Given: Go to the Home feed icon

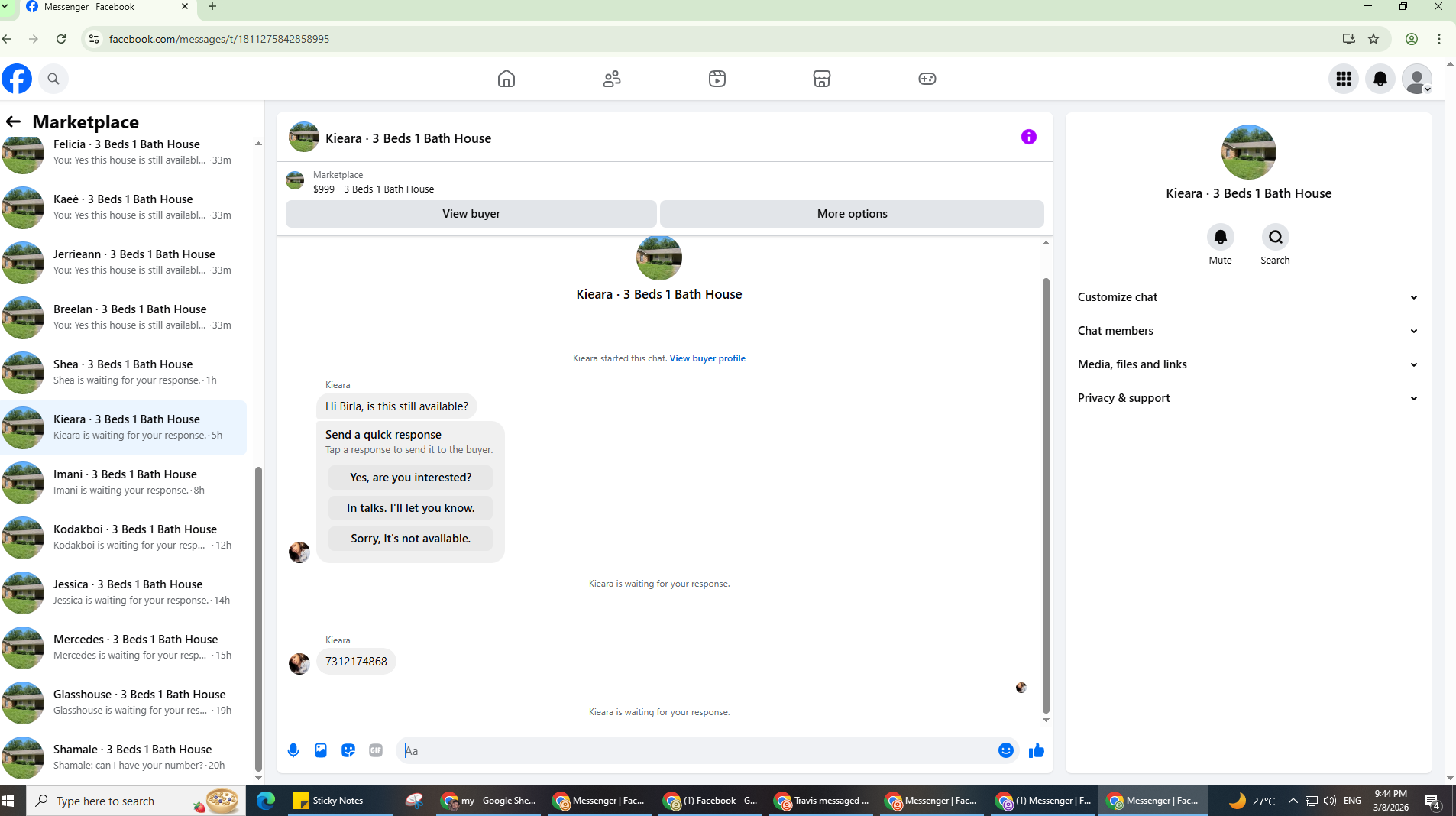Looking at the screenshot, I should point(506,79).
